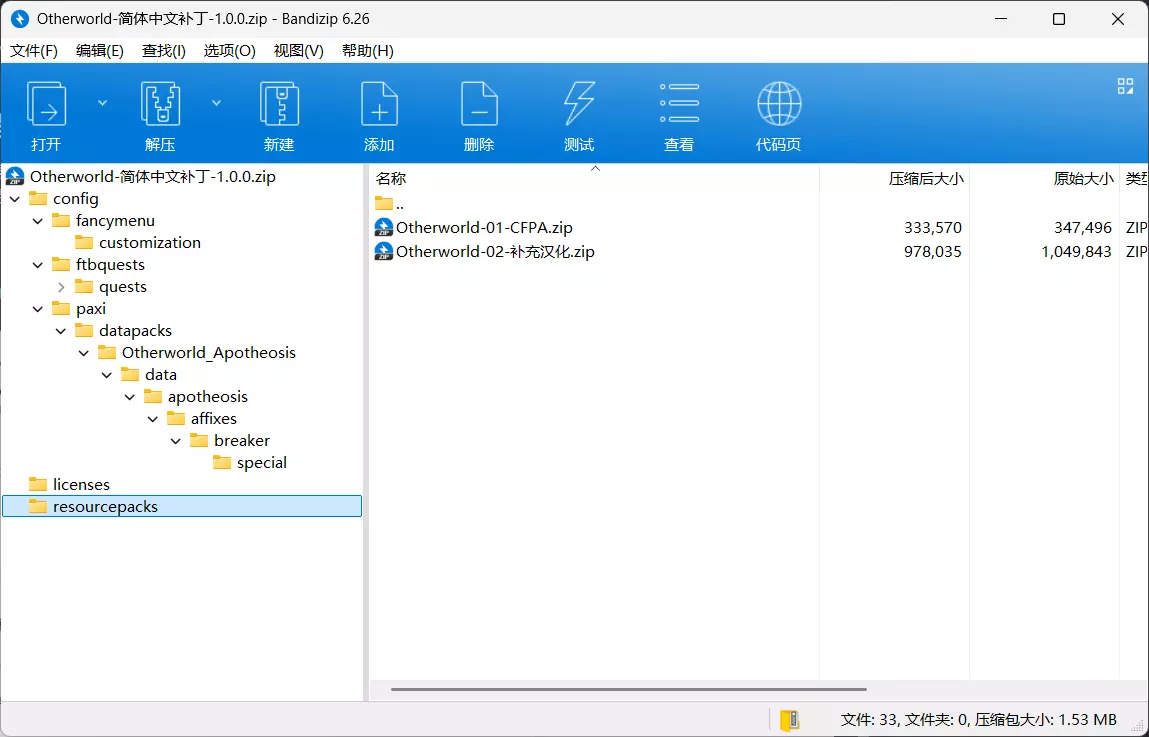
Task: Open the dropdown arrow next to 打开
Action: coord(103,103)
